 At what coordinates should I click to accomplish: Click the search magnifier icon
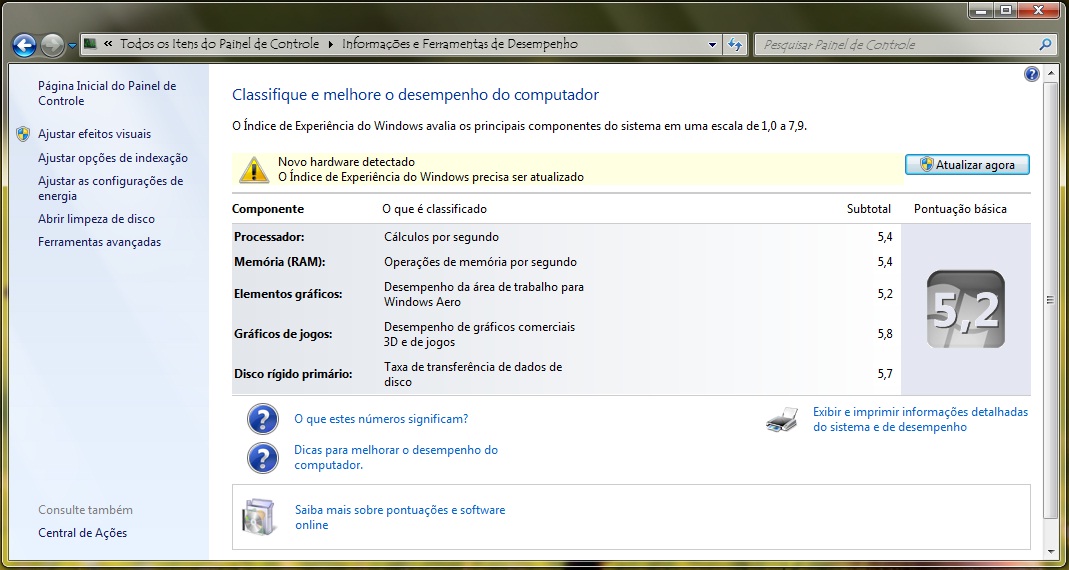tap(1046, 45)
